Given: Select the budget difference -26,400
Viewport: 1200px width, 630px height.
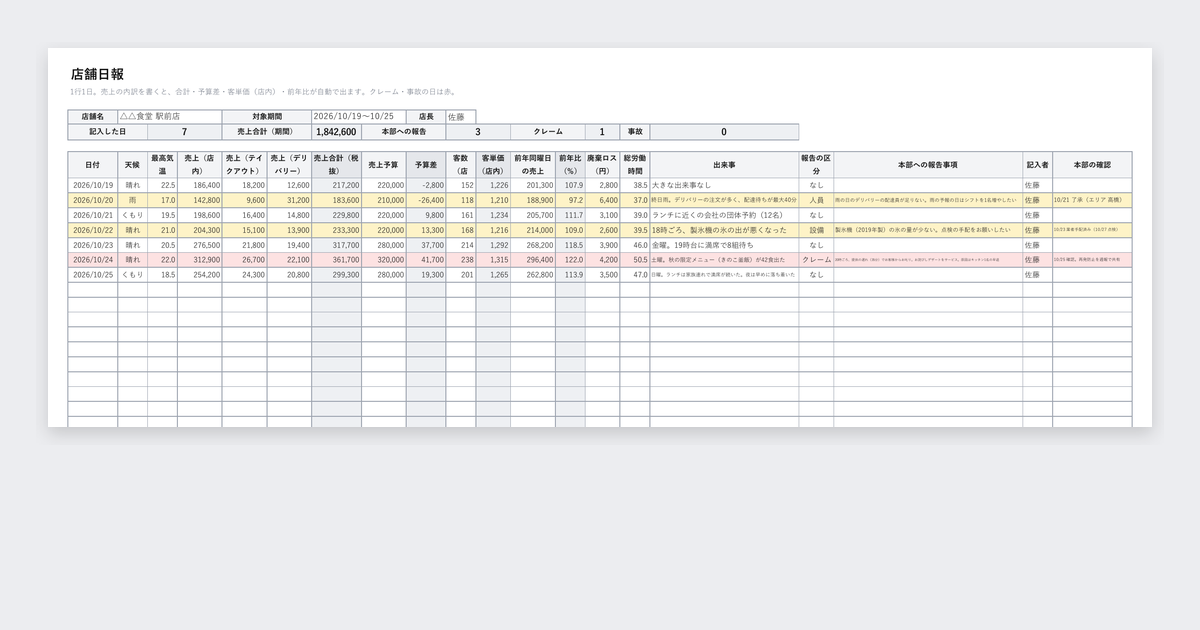Looking at the screenshot, I should point(426,200).
